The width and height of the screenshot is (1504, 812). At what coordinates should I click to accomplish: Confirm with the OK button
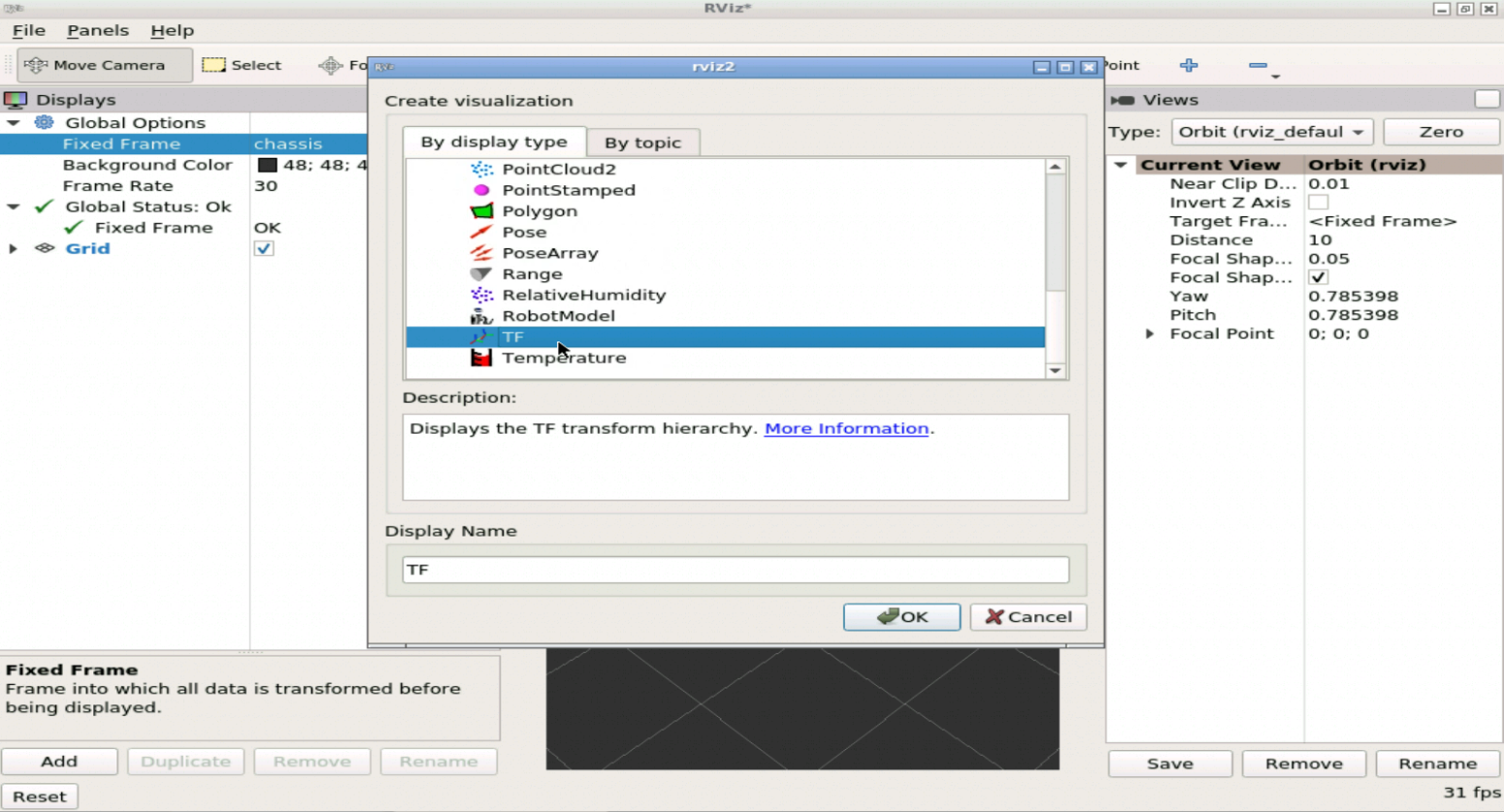pos(901,617)
